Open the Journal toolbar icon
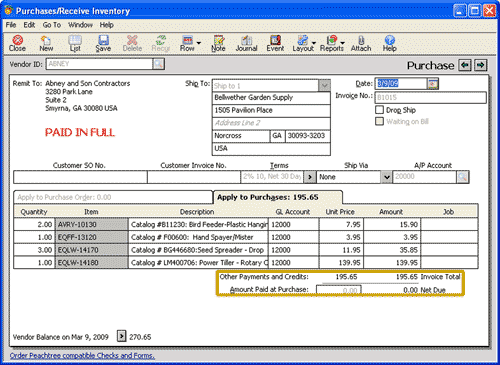Image resolution: width=500 pixels, height=365 pixels. click(x=246, y=44)
